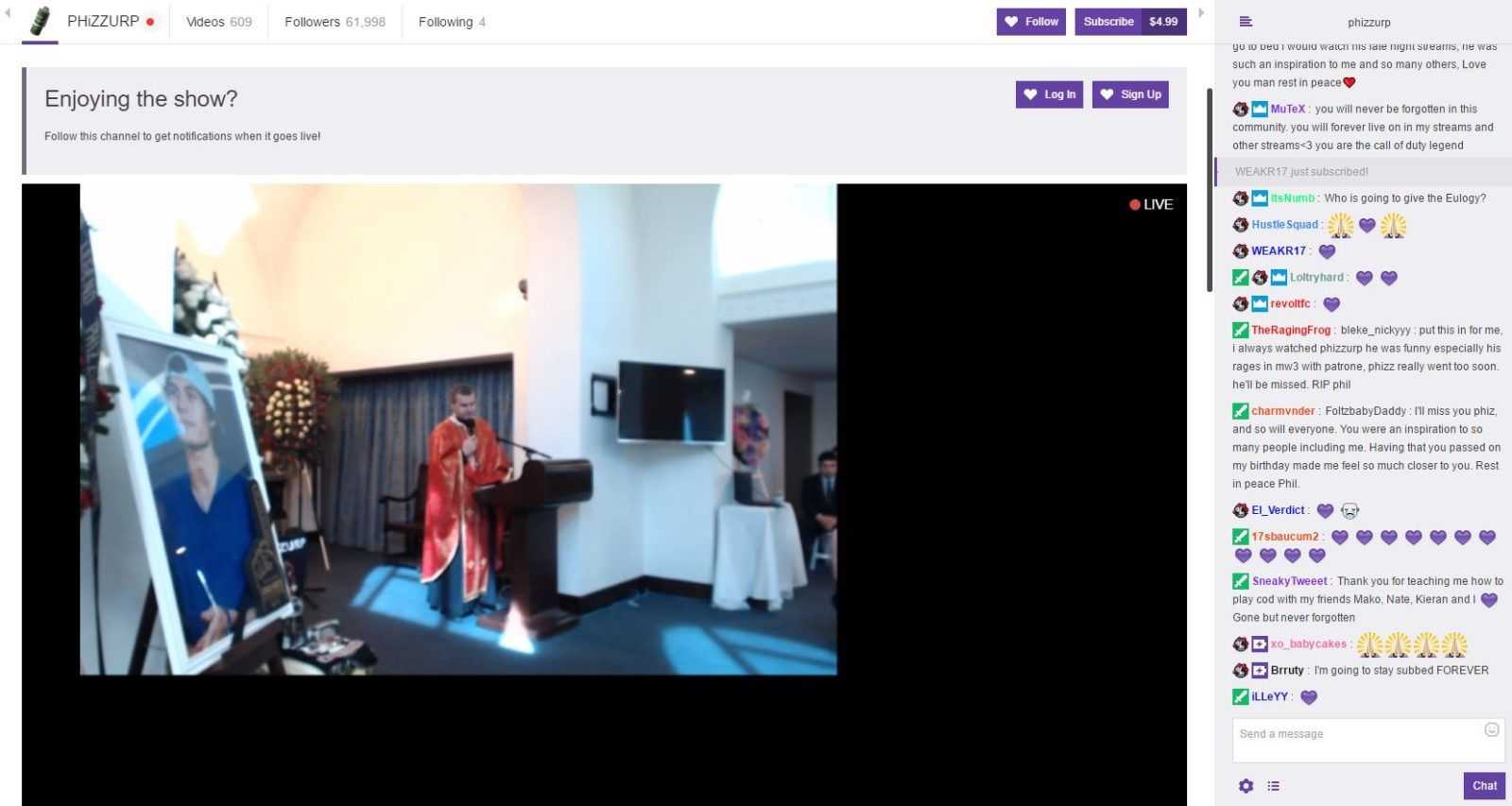Open the ItsNumb username in chat
Screen dimensions: 1512x806
(1292, 198)
